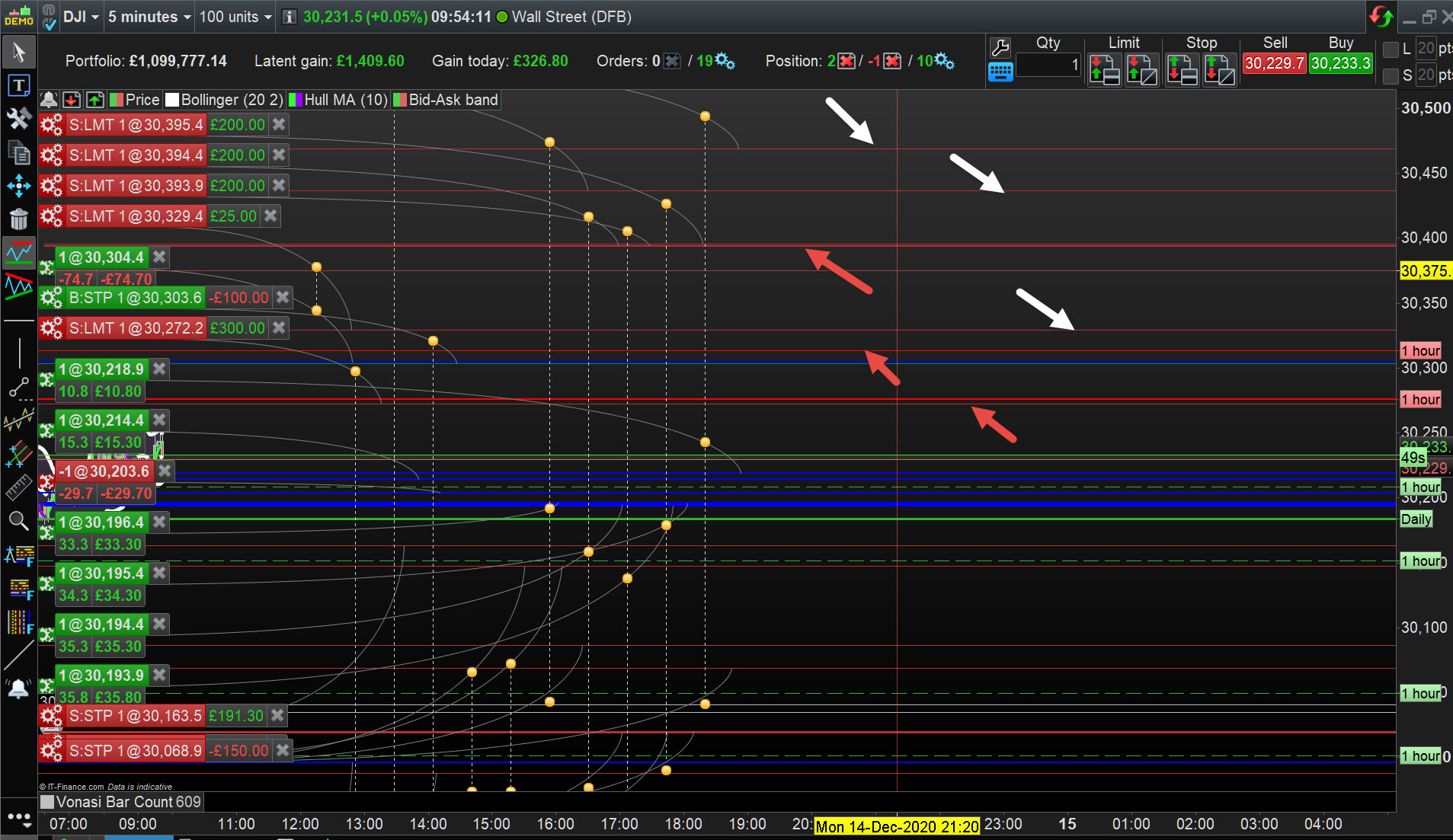Image resolution: width=1453 pixels, height=840 pixels.
Task: Click the wrench trading settings icon
Action: click(x=1000, y=48)
